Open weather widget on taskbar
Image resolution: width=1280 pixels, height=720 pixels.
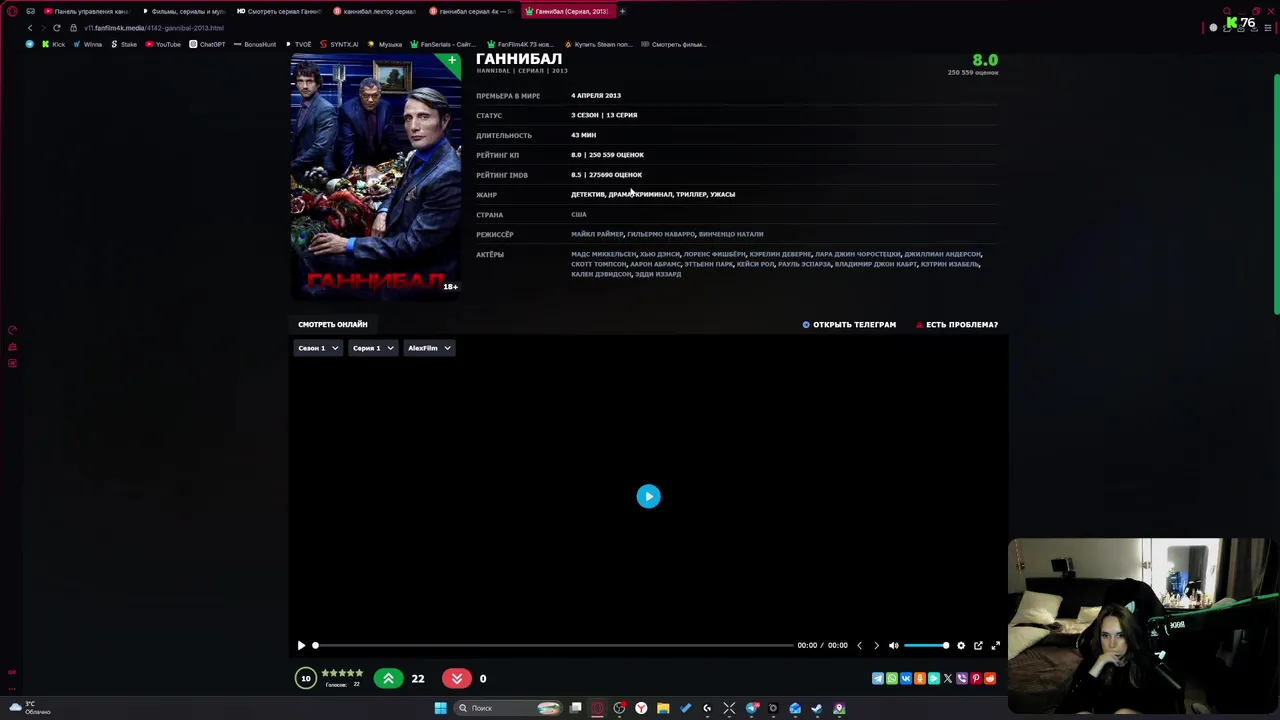click(x=30, y=708)
